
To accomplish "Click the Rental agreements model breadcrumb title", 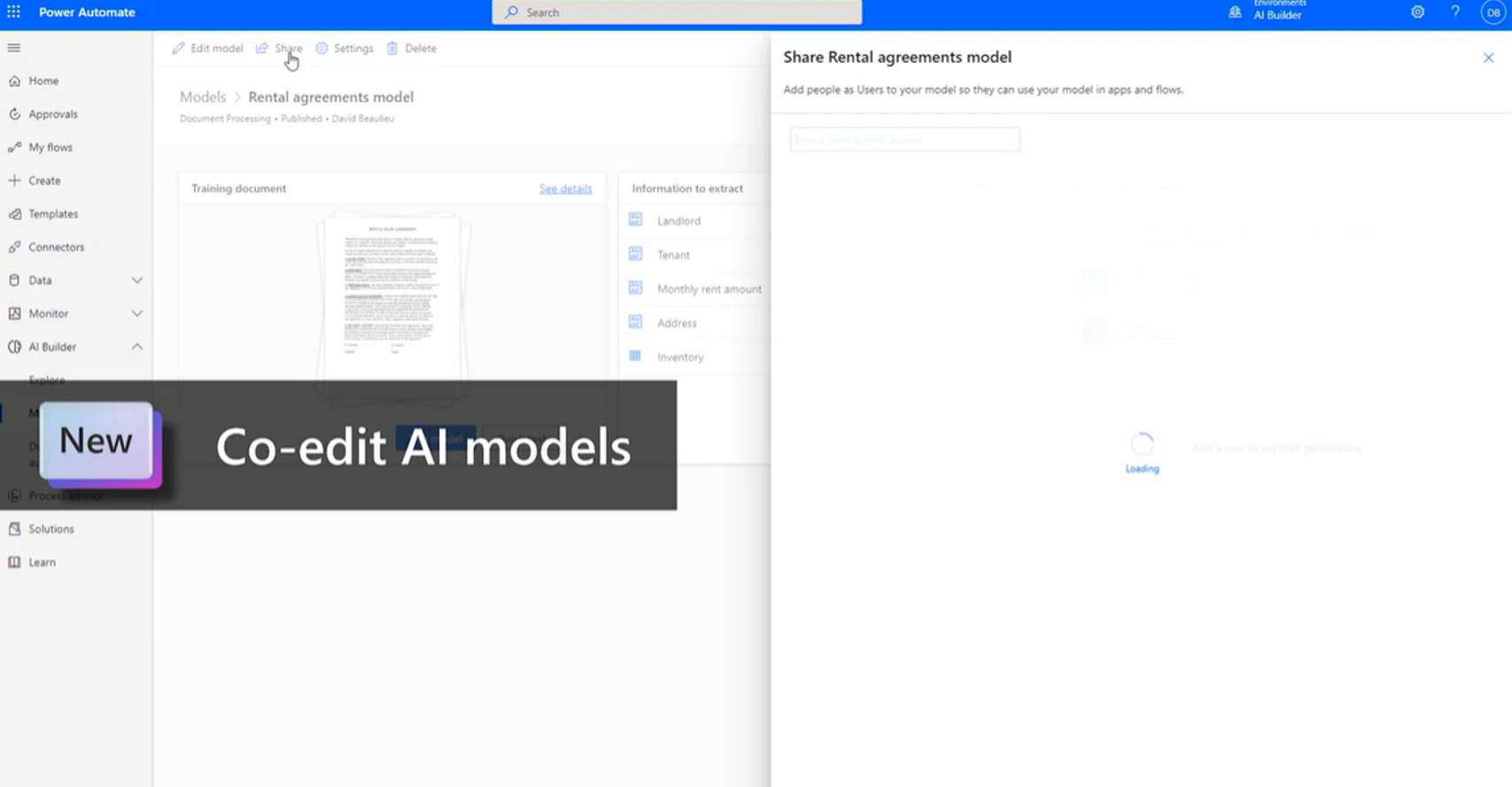I will pos(330,97).
